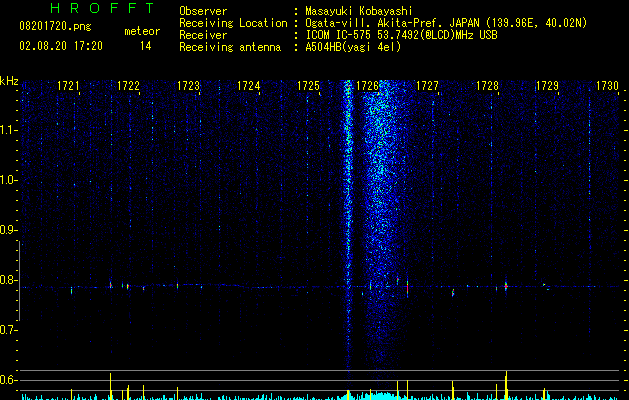Click the 1.1 kHz axis label
Screen dimensions: 629x400
[x=8, y=130]
